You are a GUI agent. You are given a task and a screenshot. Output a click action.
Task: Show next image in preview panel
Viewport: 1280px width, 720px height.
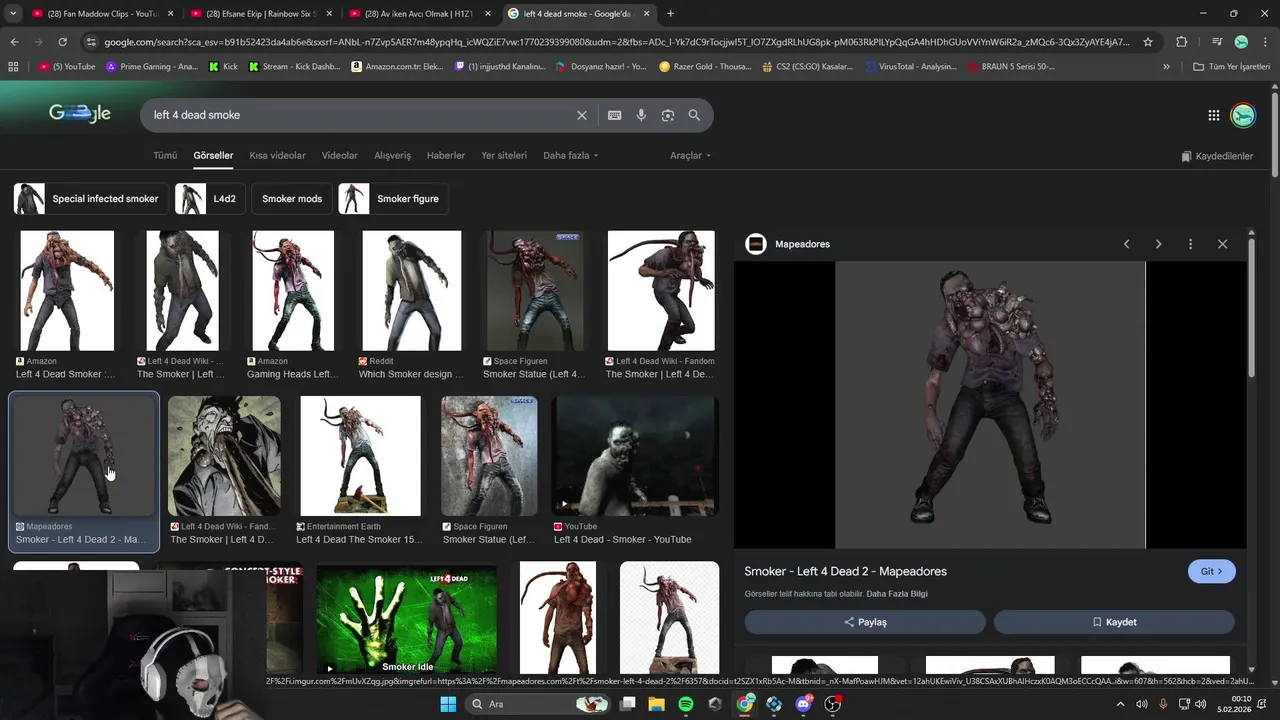(x=1159, y=244)
